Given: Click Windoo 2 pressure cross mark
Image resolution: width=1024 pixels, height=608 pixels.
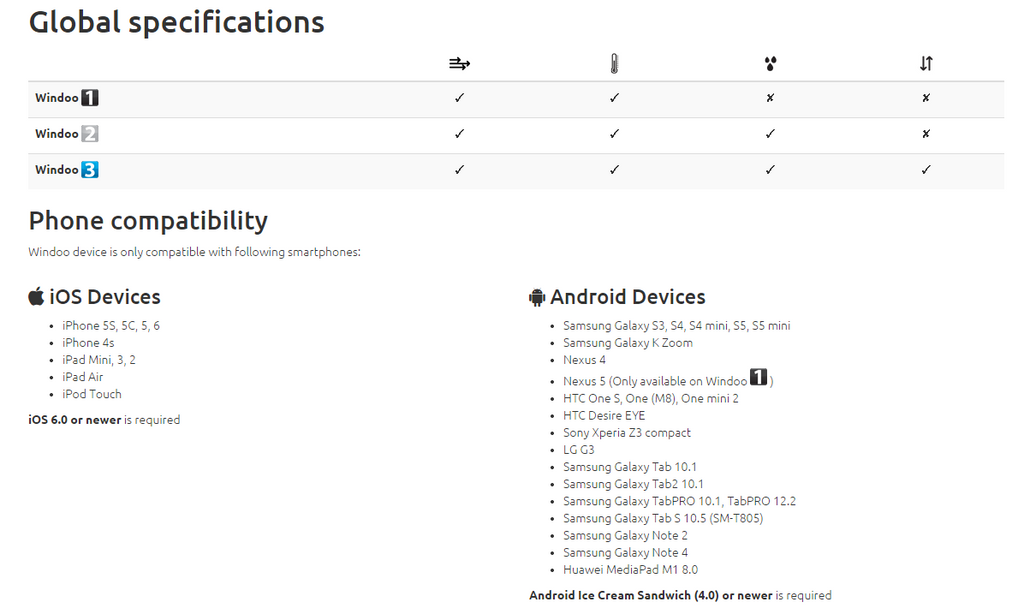Looking at the screenshot, I should pos(926,134).
